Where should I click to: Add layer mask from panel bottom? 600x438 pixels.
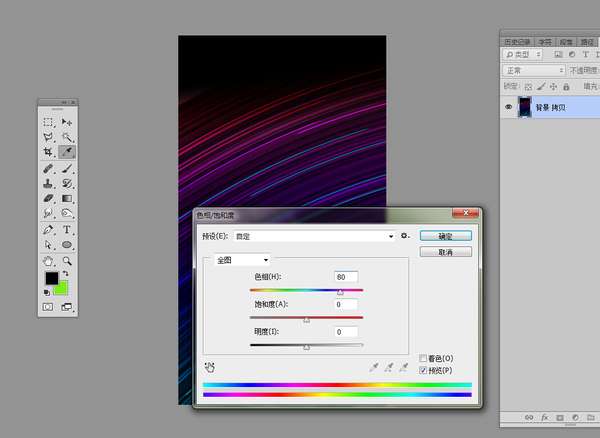[560, 417]
